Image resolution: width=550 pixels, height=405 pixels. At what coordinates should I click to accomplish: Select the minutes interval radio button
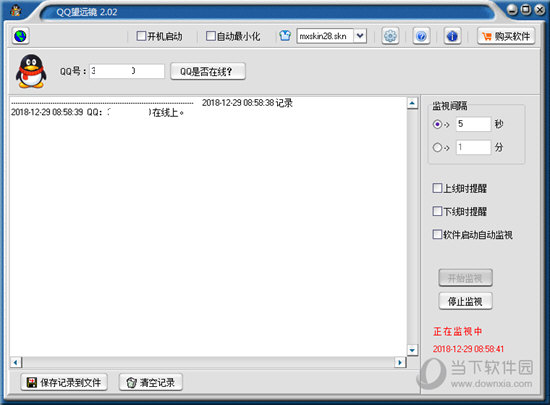pos(437,147)
